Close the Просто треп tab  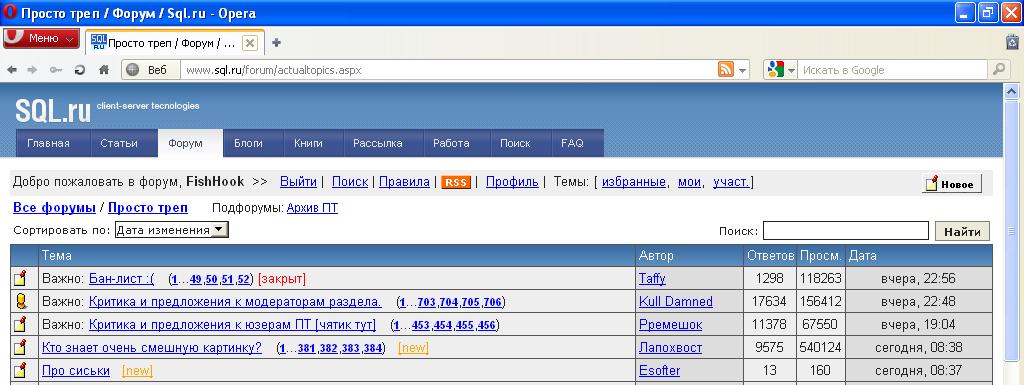[249, 43]
